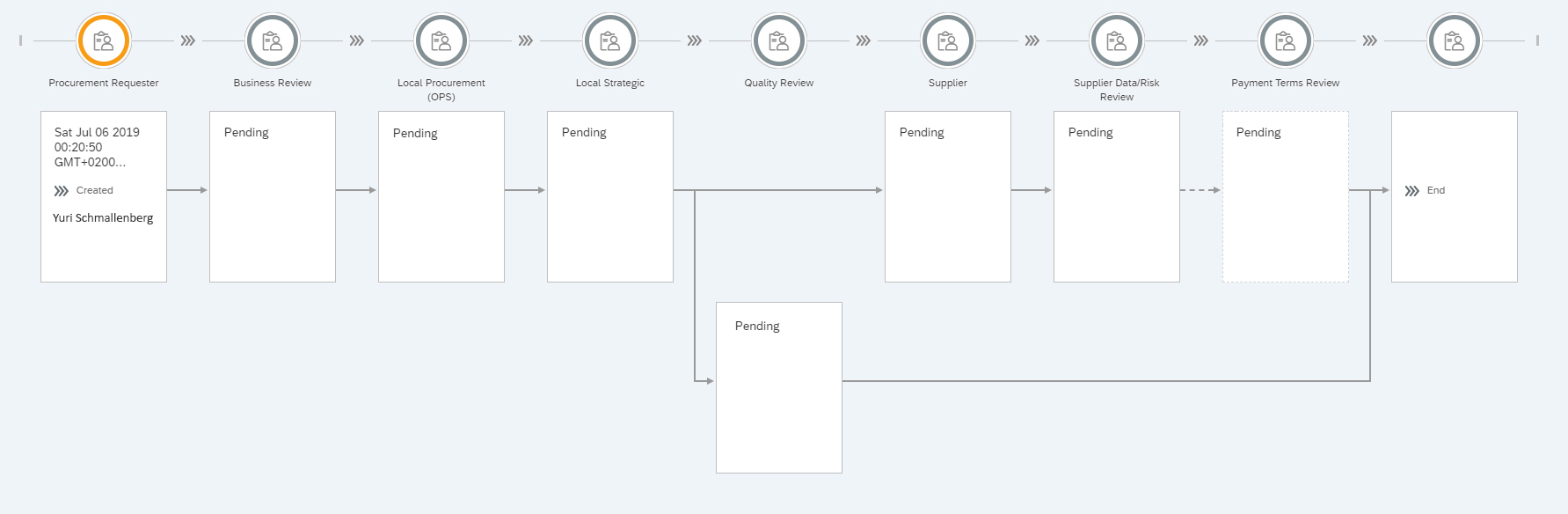Click the Local Procurement (OPS) lane icon
The image size is (1568, 514).
tap(441, 40)
